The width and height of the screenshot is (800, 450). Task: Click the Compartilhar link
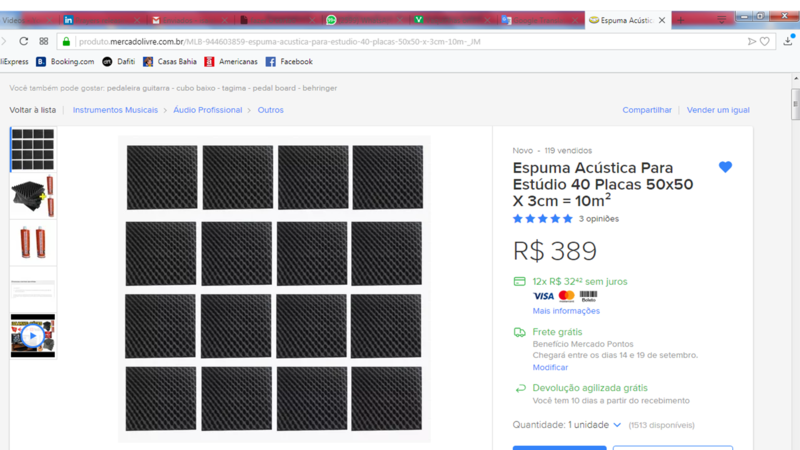click(646, 110)
